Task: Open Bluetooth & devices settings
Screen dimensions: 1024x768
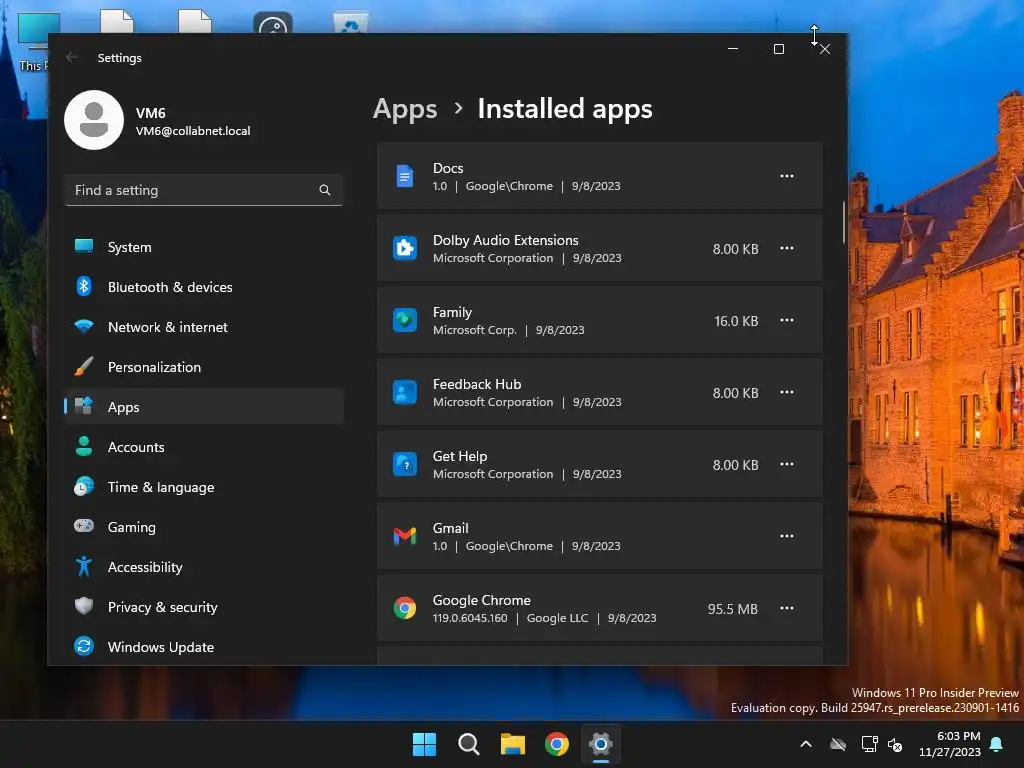Action: click(204, 287)
